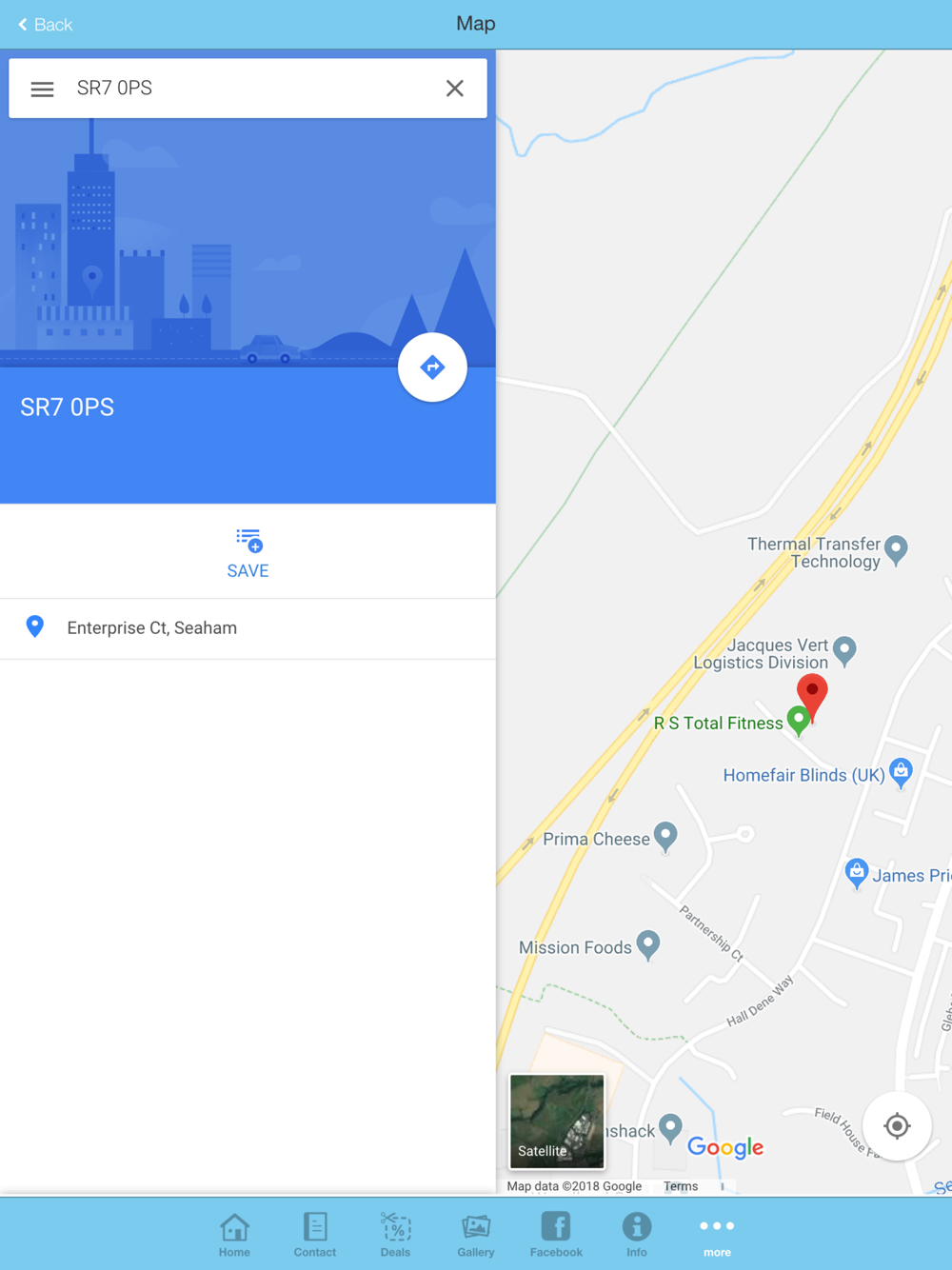The image size is (952, 1270).
Task: Clear the SR7 0PS search text
Action: click(x=455, y=89)
